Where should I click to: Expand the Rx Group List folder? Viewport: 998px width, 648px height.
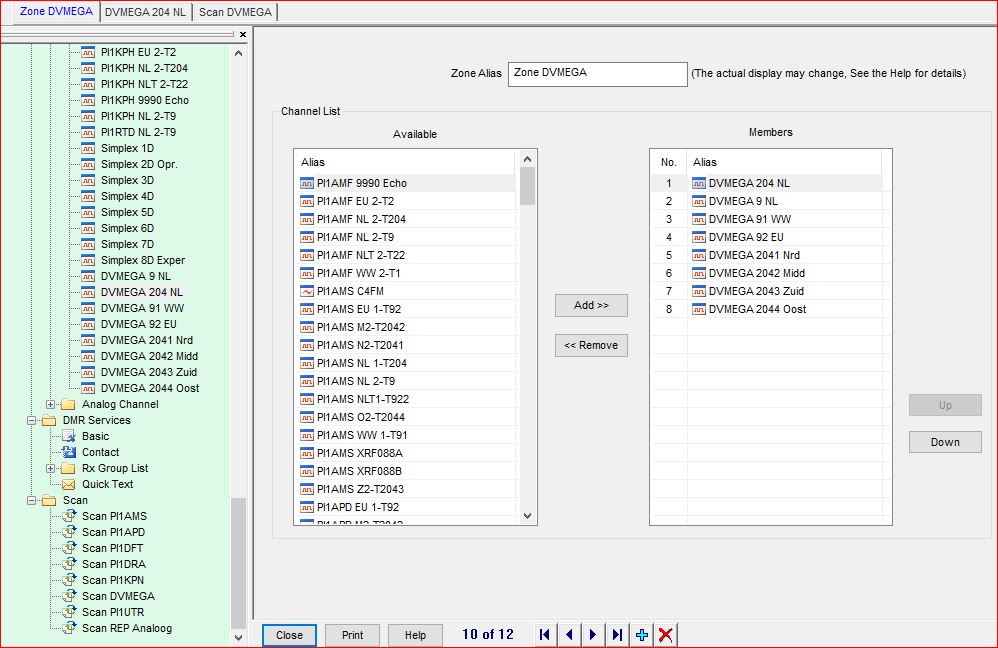tap(50, 468)
